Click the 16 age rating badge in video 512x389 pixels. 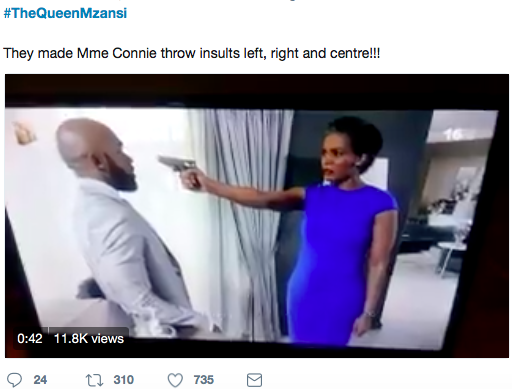(x=454, y=135)
